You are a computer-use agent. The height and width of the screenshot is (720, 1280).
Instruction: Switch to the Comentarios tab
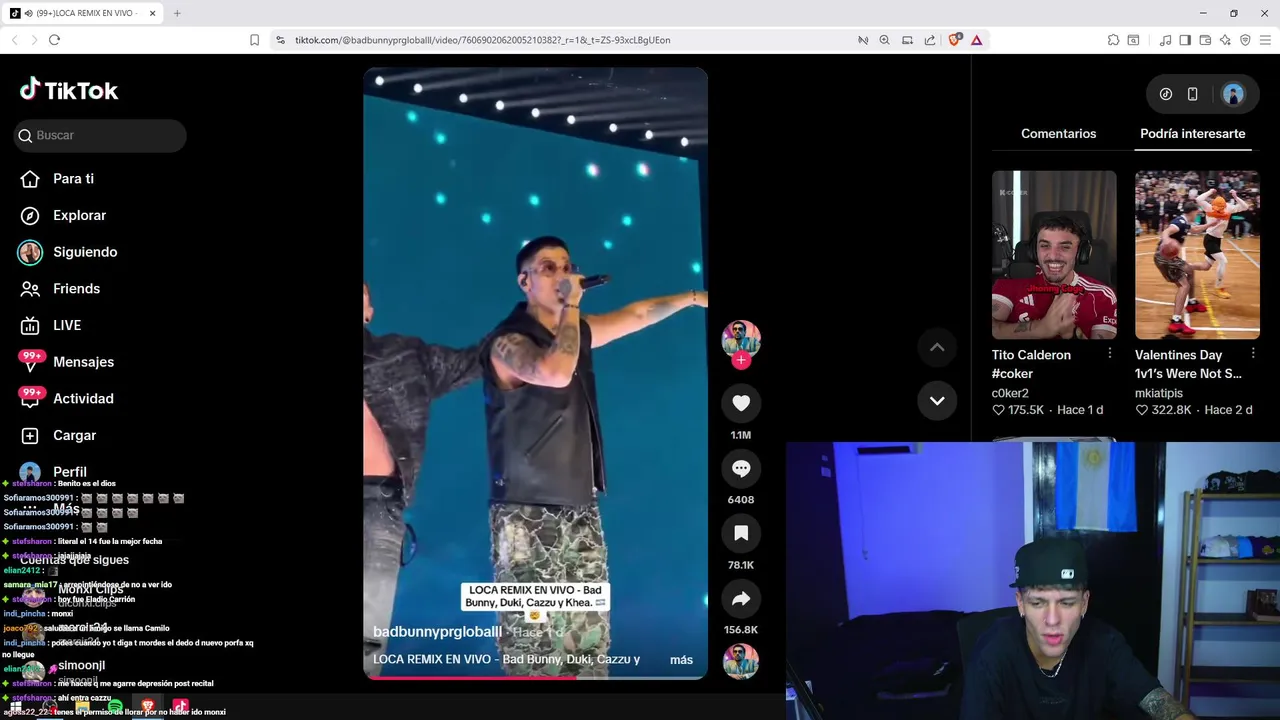pyautogui.click(x=1058, y=133)
